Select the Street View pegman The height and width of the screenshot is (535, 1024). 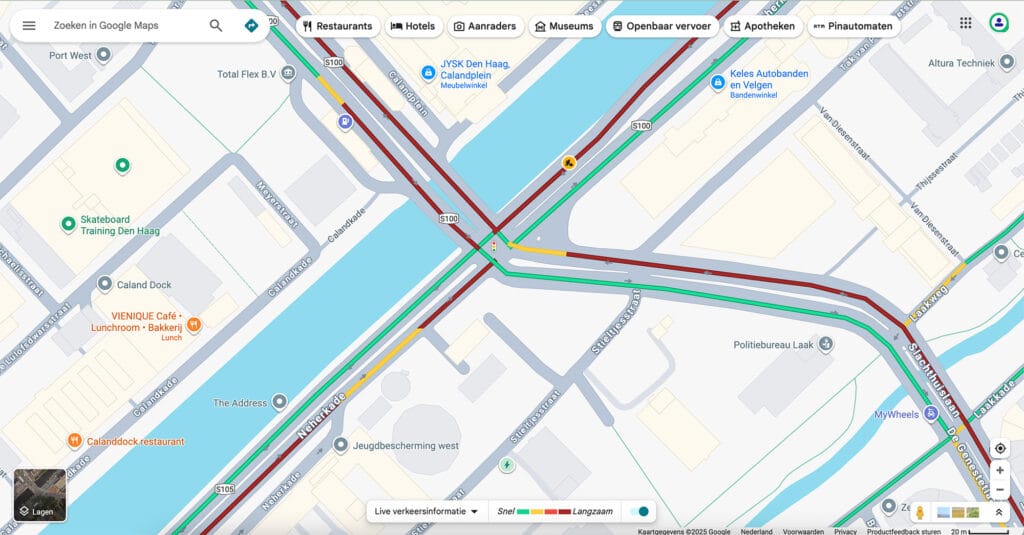pos(920,512)
